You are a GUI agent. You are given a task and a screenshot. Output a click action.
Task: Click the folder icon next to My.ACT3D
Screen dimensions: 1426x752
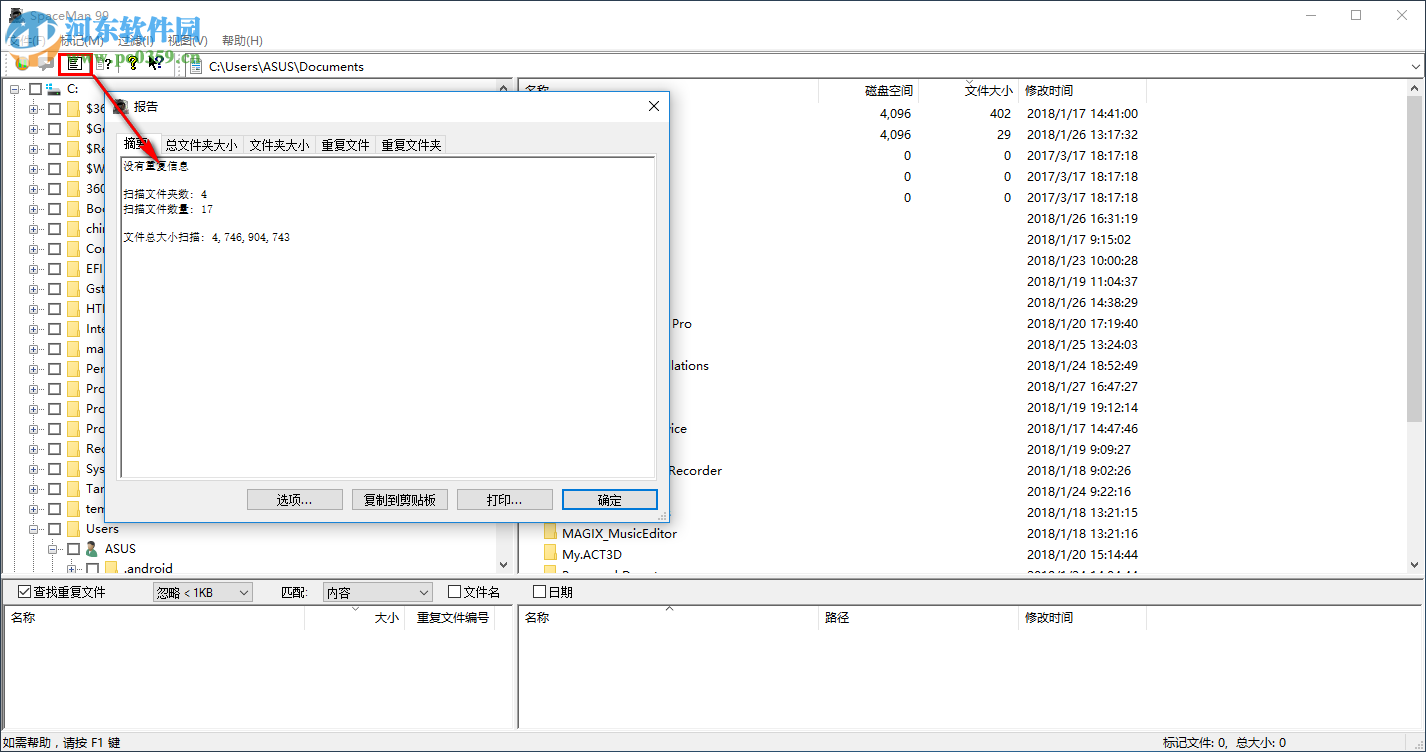[550, 554]
